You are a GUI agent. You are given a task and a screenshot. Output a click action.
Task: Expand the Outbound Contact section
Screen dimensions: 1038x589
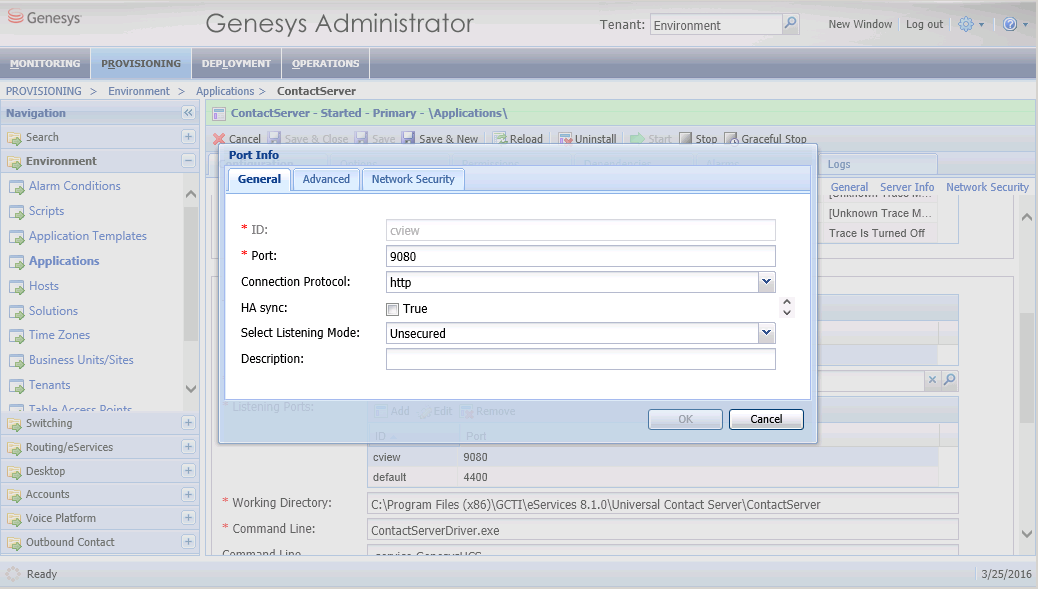coord(188,541)
